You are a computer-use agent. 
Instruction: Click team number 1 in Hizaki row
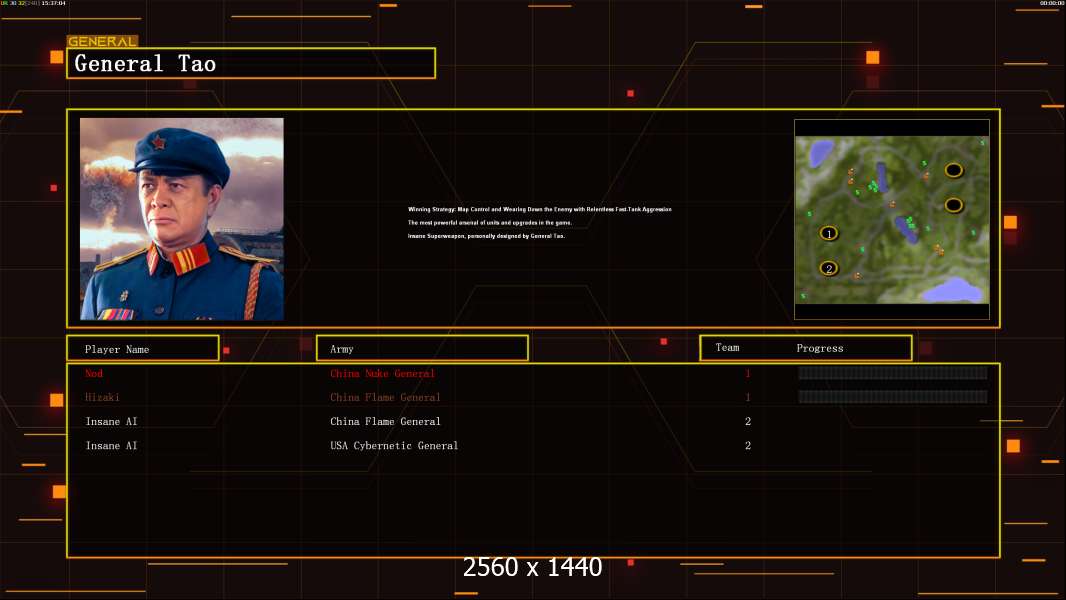[x=748, y=397]
